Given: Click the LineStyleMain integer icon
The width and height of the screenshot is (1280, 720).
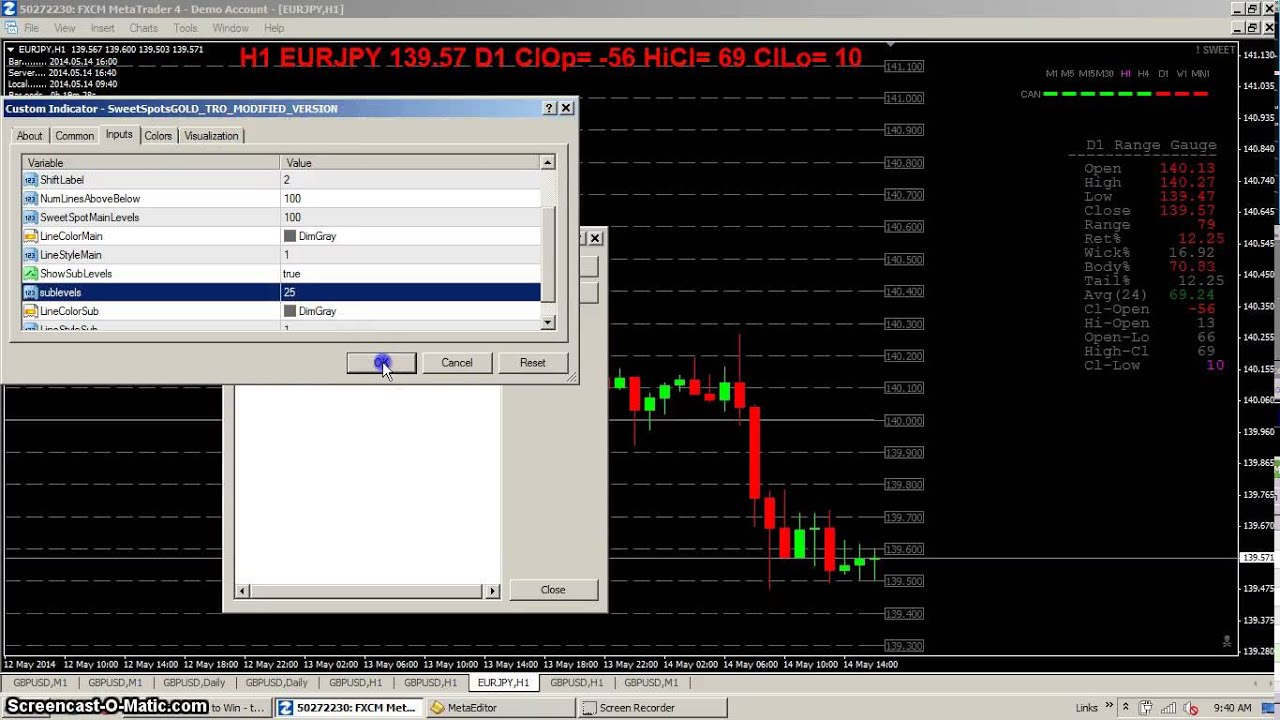Looking at the screenshot, I should (31, 255).
